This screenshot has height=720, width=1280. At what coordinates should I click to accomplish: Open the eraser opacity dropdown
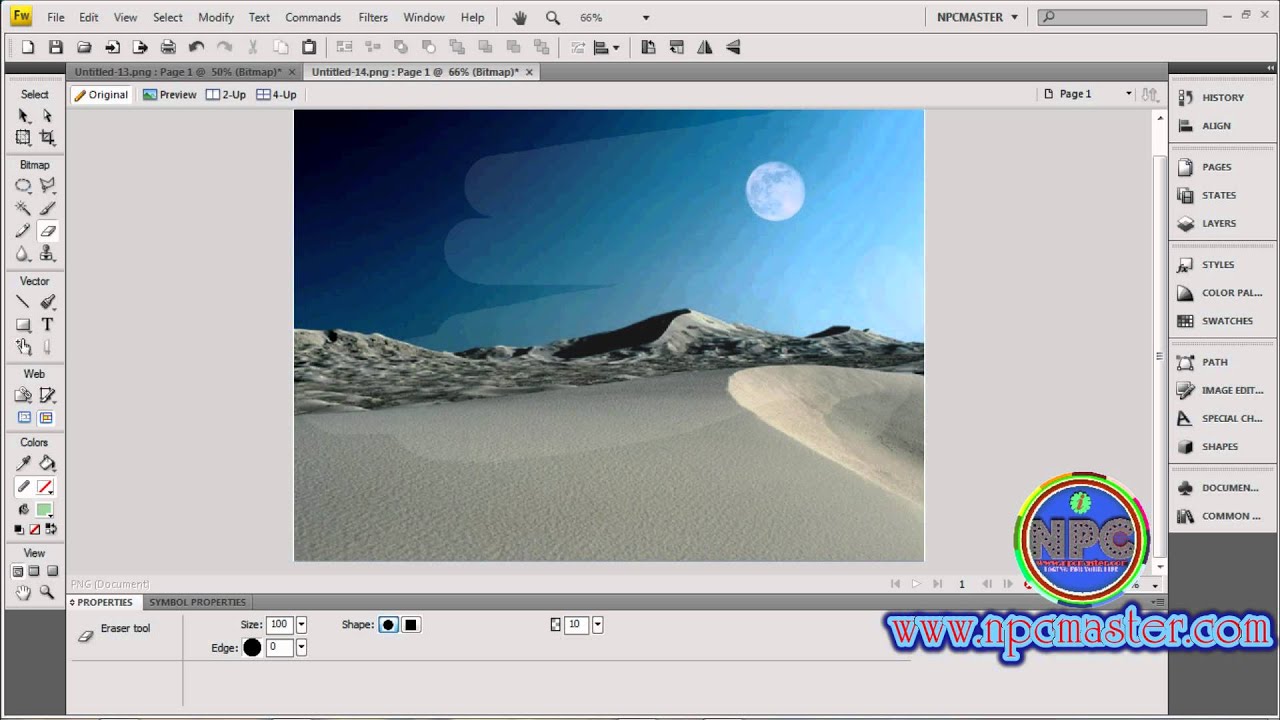coord(597,625)
